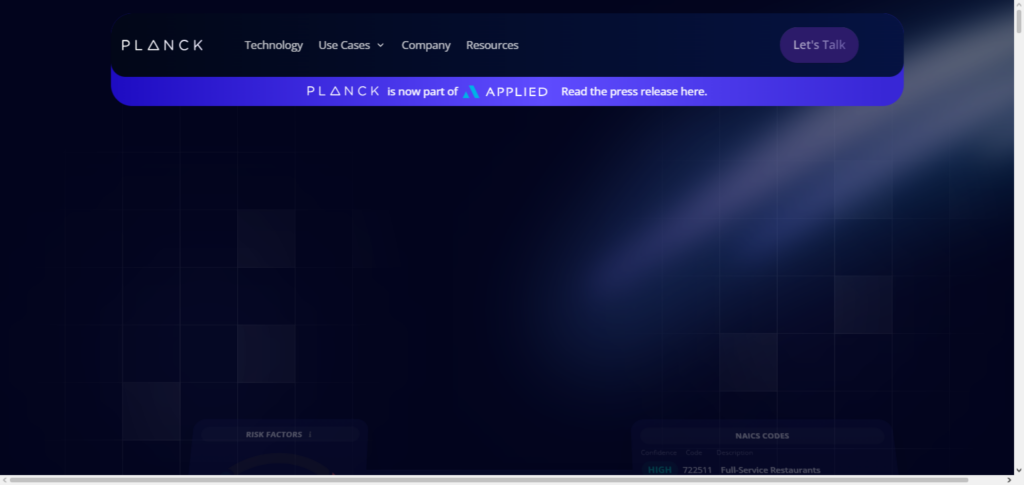The width and height of the screenshot is (1024, 485).
Task: Click the scroll up arrow
Action: [1018, 4]
